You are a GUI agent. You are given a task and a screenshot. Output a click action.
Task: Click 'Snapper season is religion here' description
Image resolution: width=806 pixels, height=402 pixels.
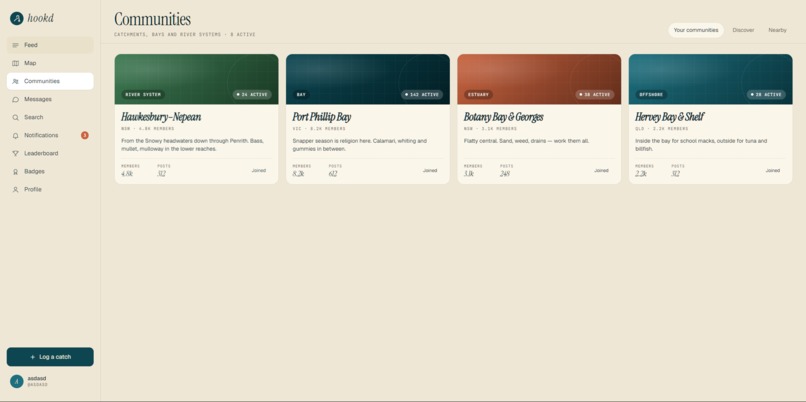[360, 145]
